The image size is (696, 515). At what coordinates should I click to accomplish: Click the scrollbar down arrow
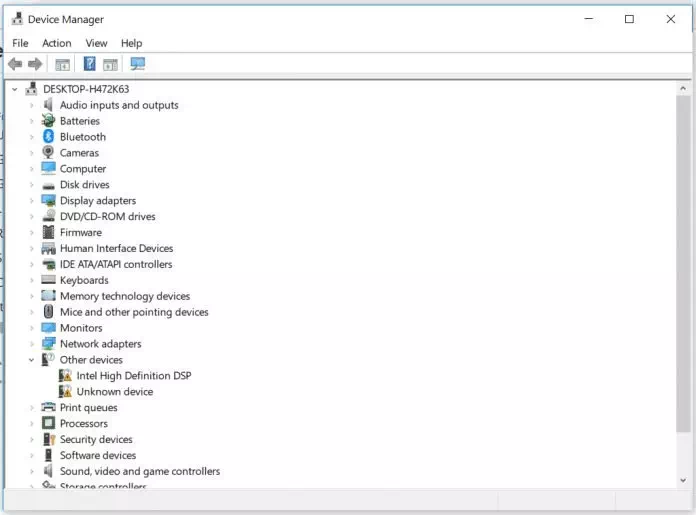tap(683, 480)
